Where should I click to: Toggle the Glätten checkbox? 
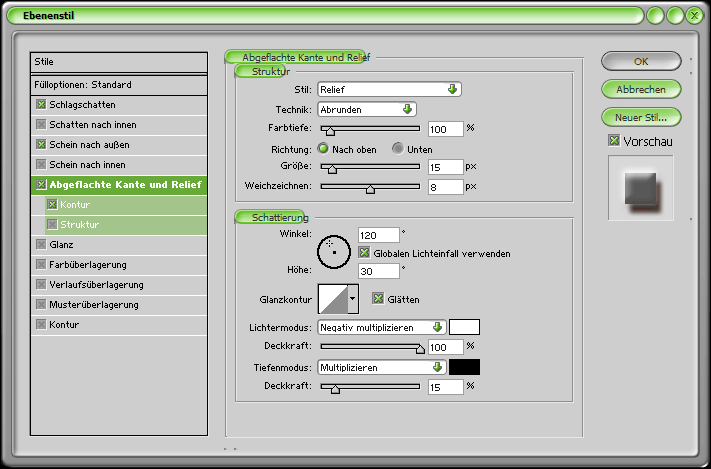[x=378, y=298]
